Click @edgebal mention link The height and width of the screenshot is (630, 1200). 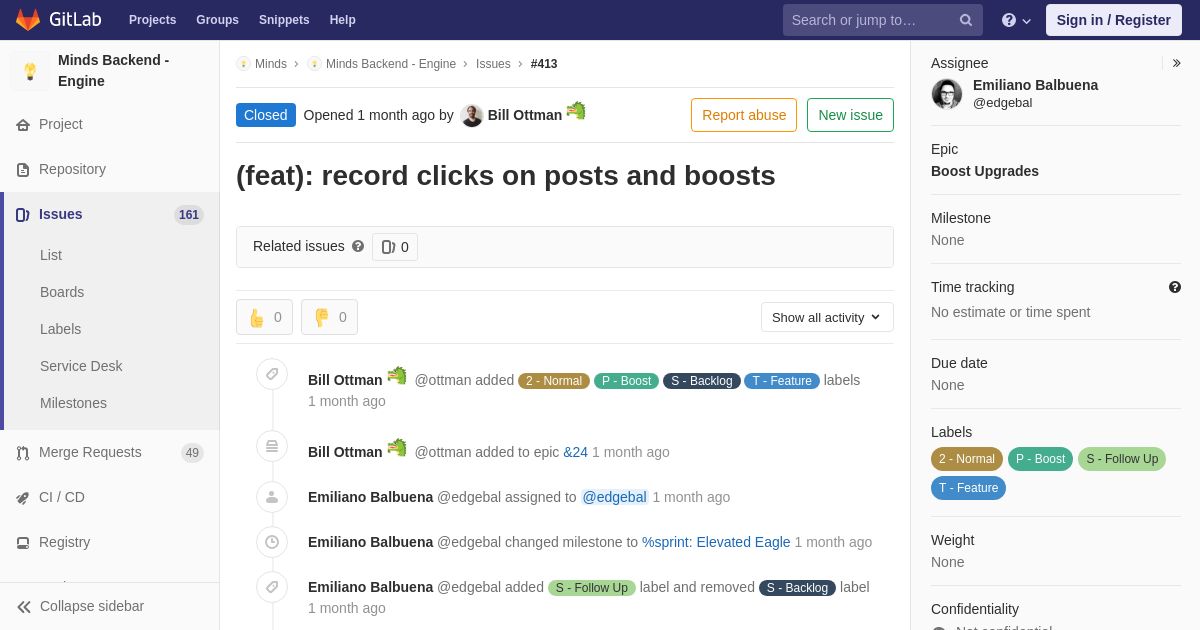pyautogui.click(x=615, y=497)
